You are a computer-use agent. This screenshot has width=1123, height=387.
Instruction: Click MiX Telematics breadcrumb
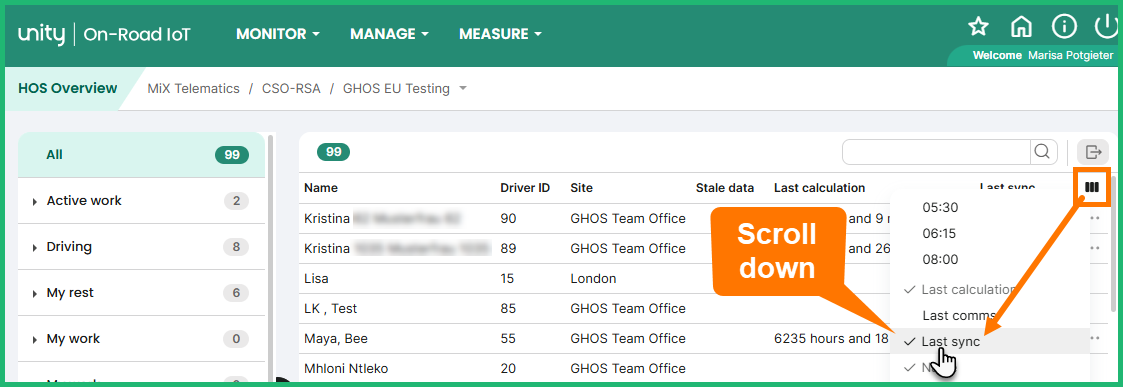[x=193, y=89]
